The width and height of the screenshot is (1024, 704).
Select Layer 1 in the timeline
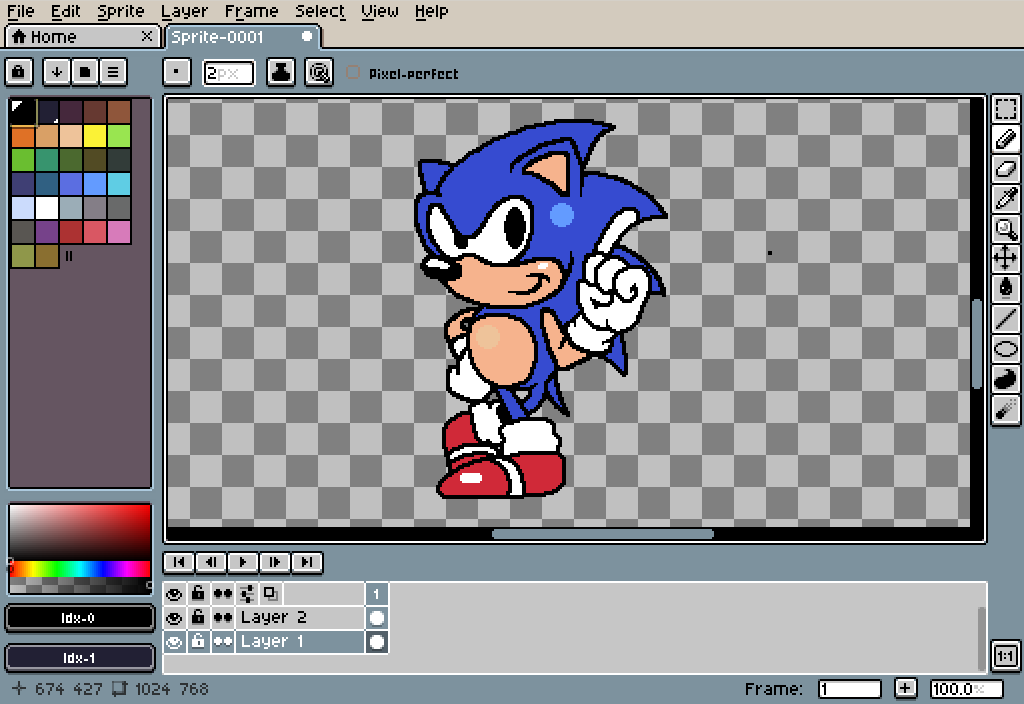[299, 642]
